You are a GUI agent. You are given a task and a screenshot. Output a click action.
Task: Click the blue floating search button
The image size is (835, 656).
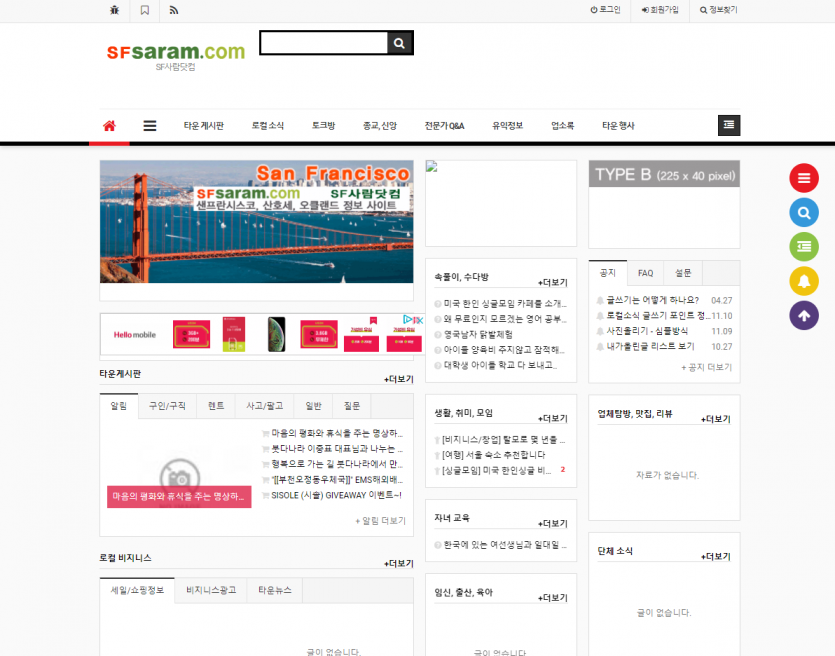804,212
